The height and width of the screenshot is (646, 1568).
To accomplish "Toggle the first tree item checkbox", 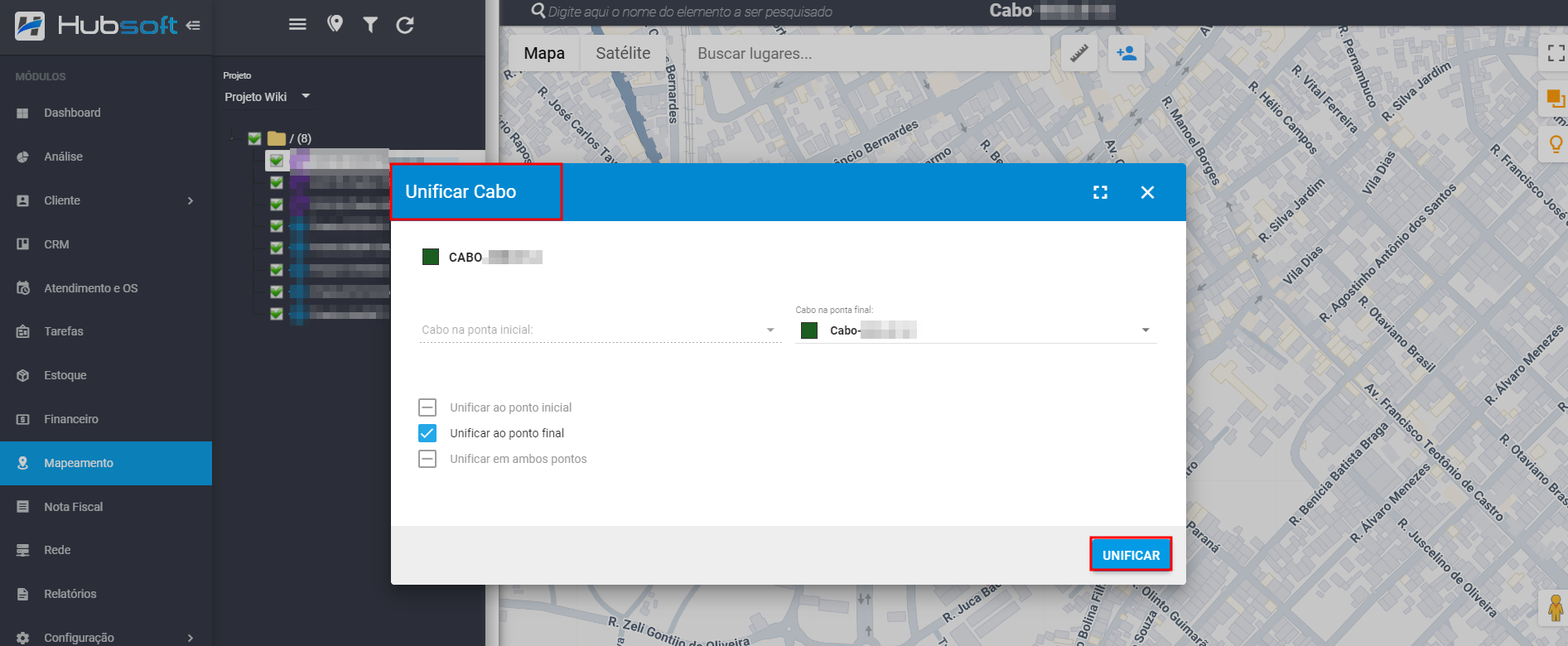I will (x=277, y=160).
